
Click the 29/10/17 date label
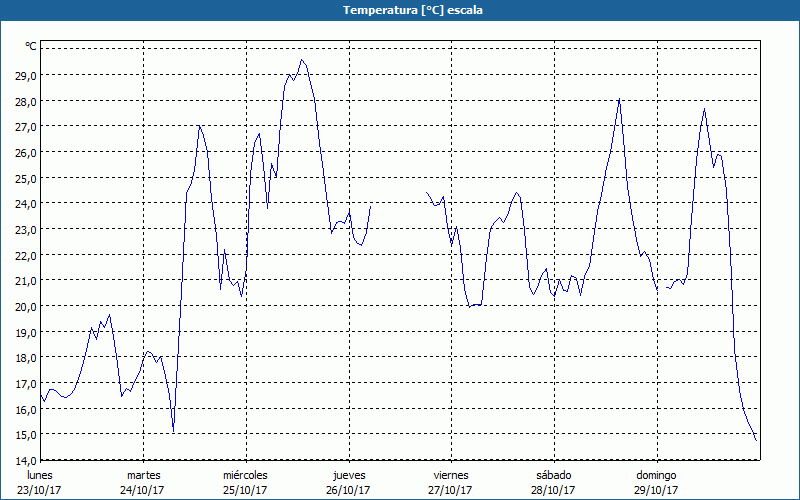(656, 490)
